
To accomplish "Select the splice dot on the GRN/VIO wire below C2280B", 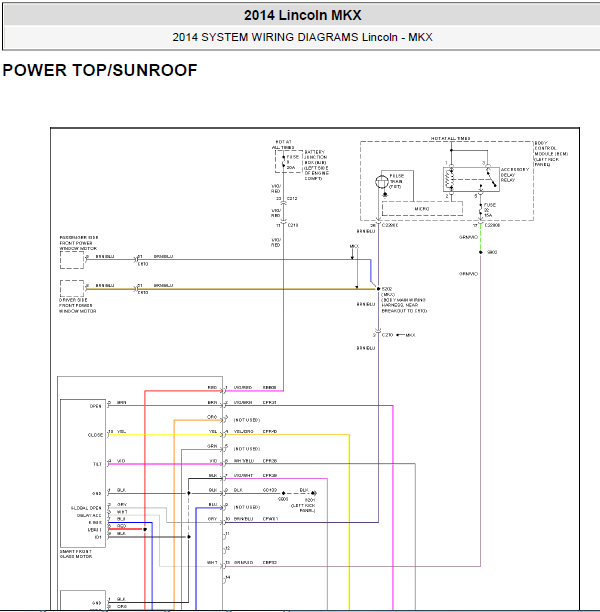I will pyautogui.click(x=481, y=252).
